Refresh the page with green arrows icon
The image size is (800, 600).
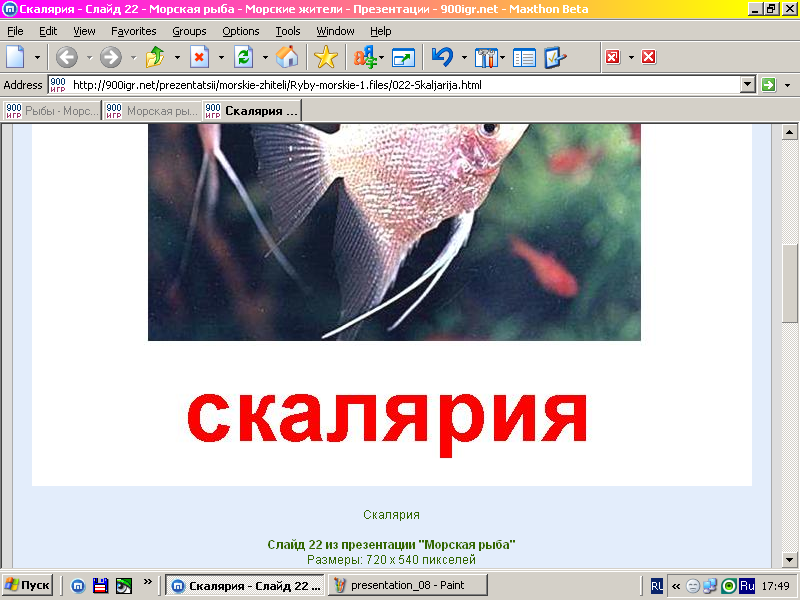pyautogui.click(x=243, y=57)
